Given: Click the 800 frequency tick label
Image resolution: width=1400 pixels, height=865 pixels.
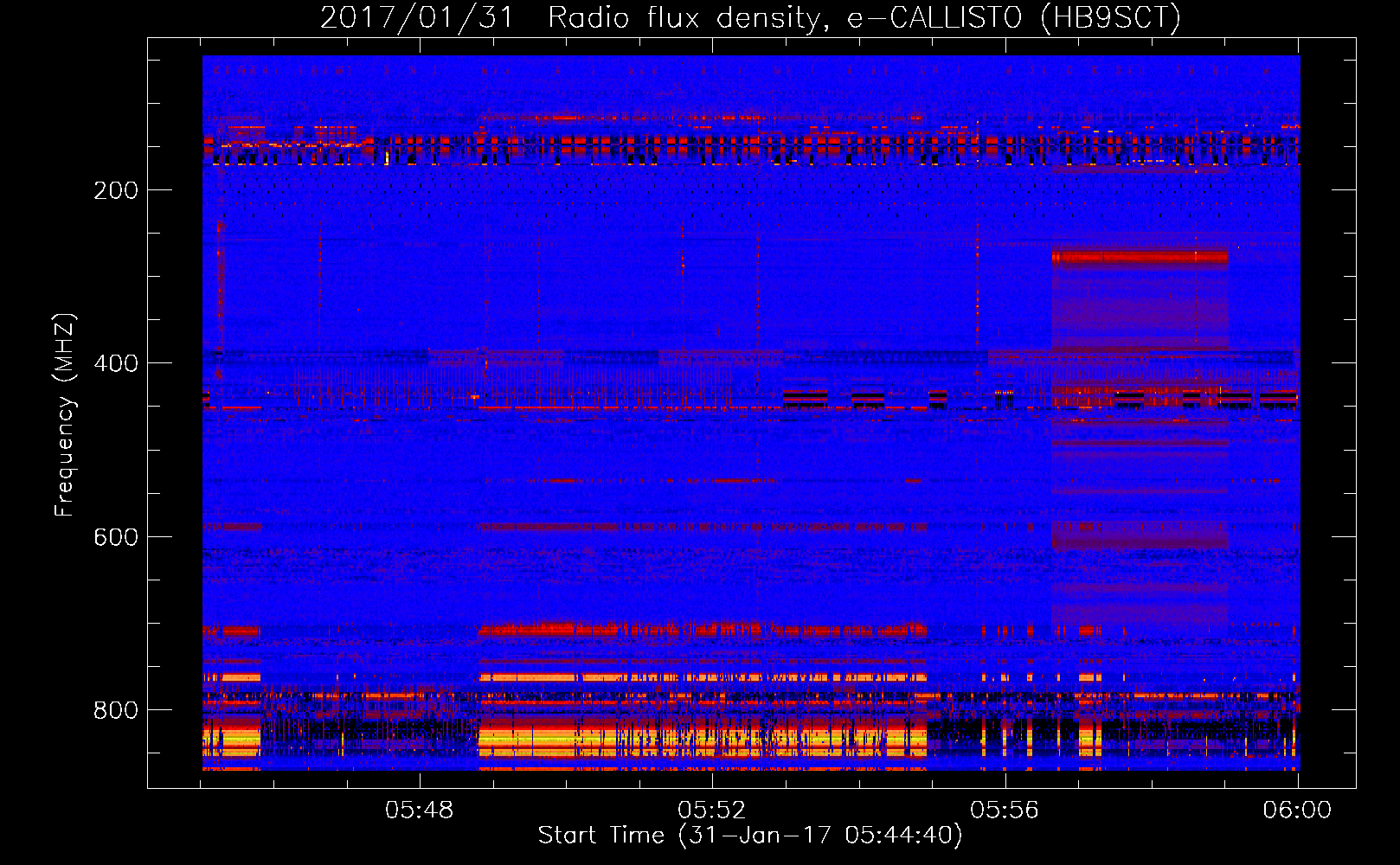Looking at the screenshot, I should 116,710.
